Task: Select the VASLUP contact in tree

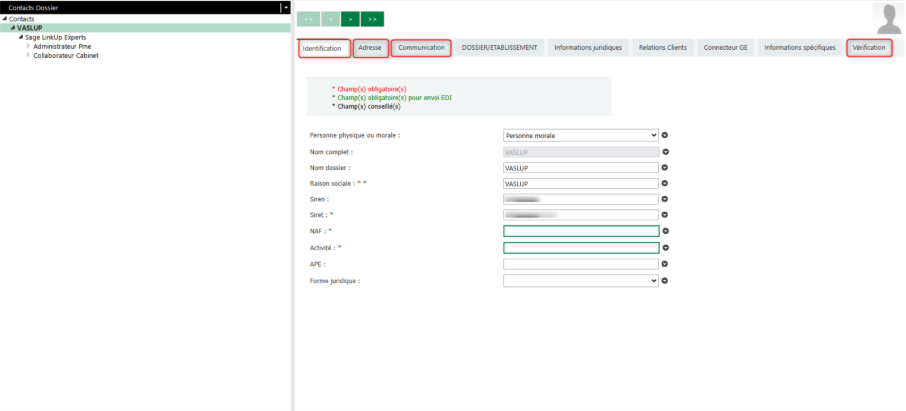Action: [30, 28]
